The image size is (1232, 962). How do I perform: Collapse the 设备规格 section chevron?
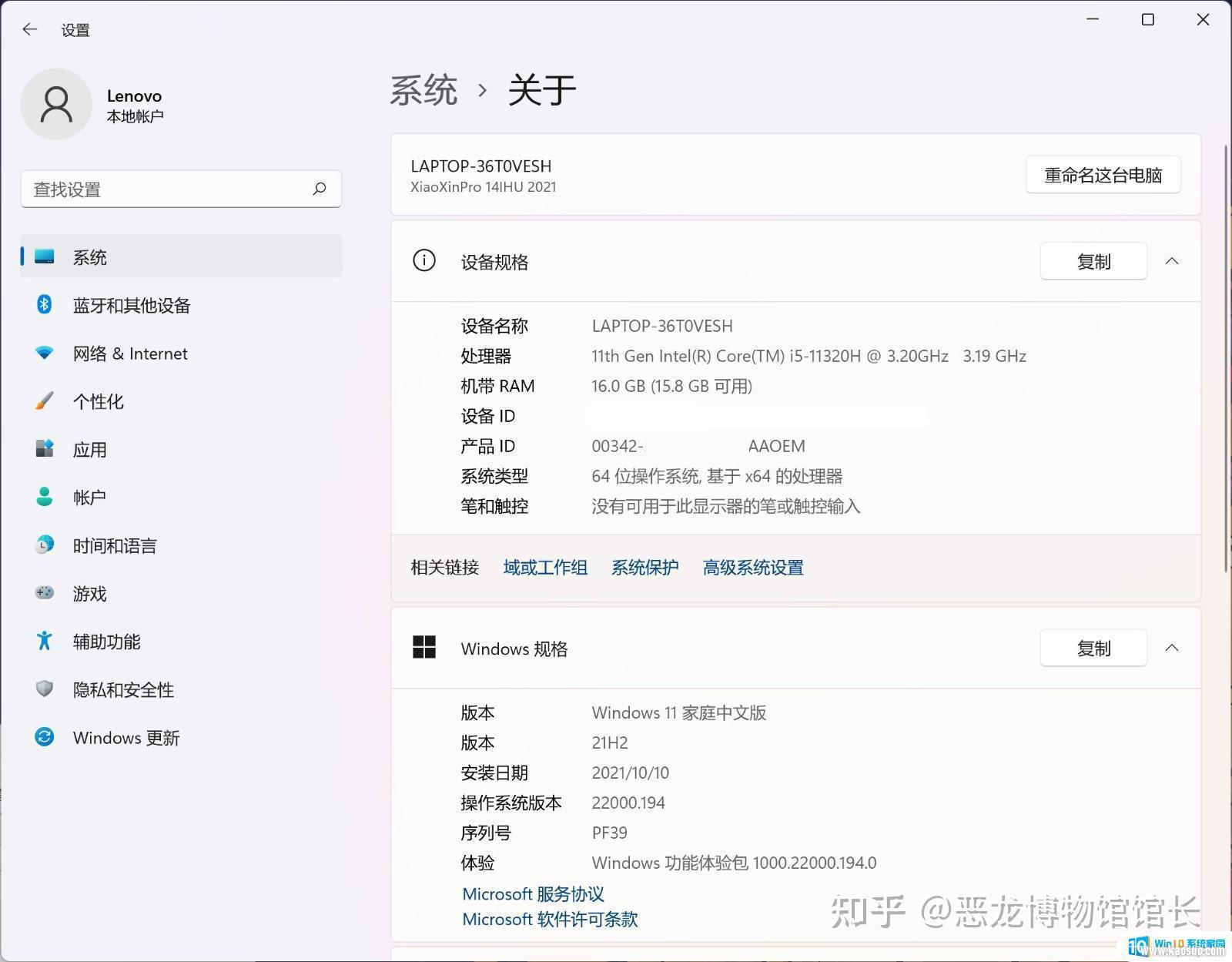[x=1172, y=261]
